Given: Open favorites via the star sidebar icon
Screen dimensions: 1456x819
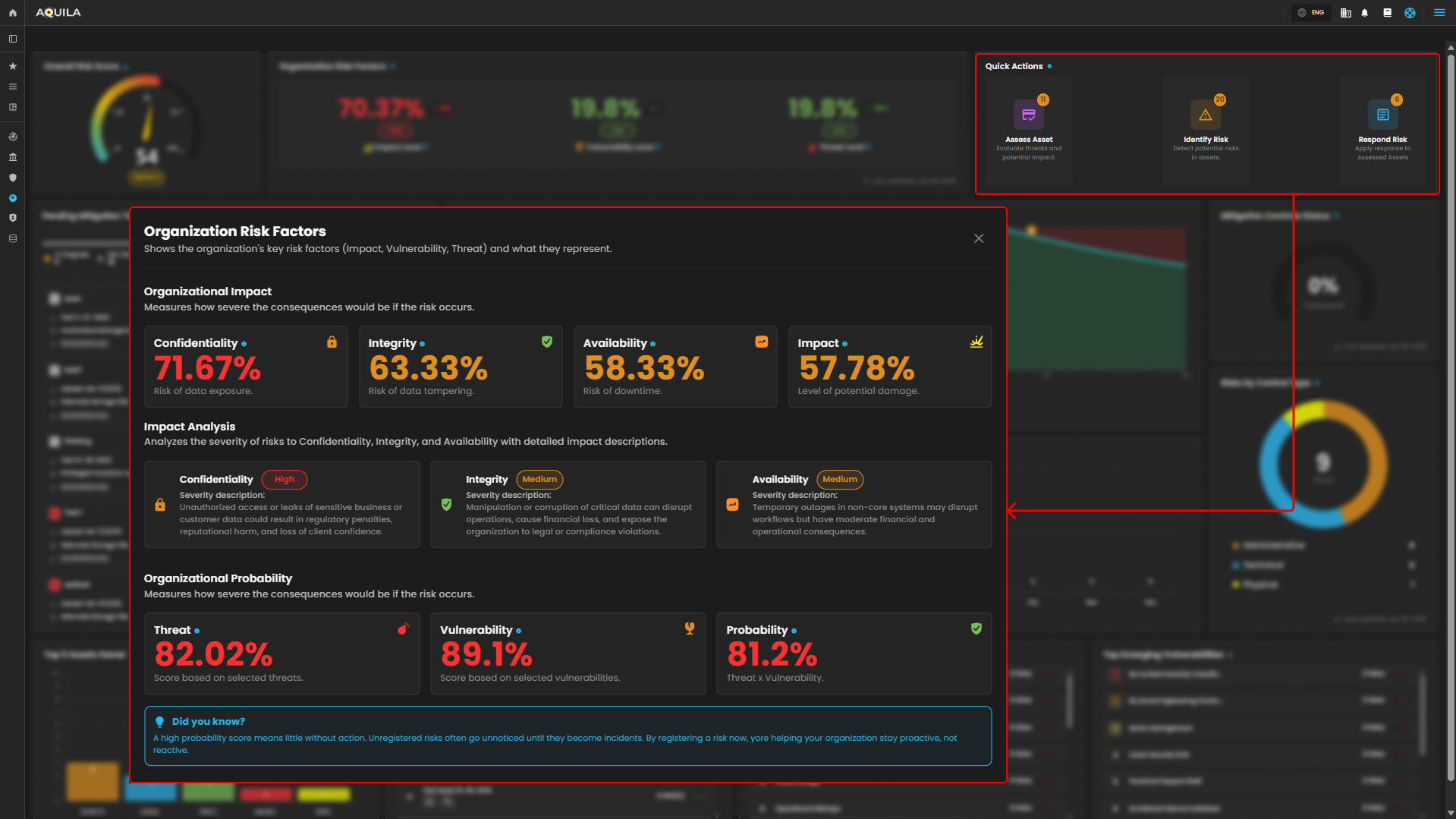Looking at the screenshot, I should coord(13,67).
